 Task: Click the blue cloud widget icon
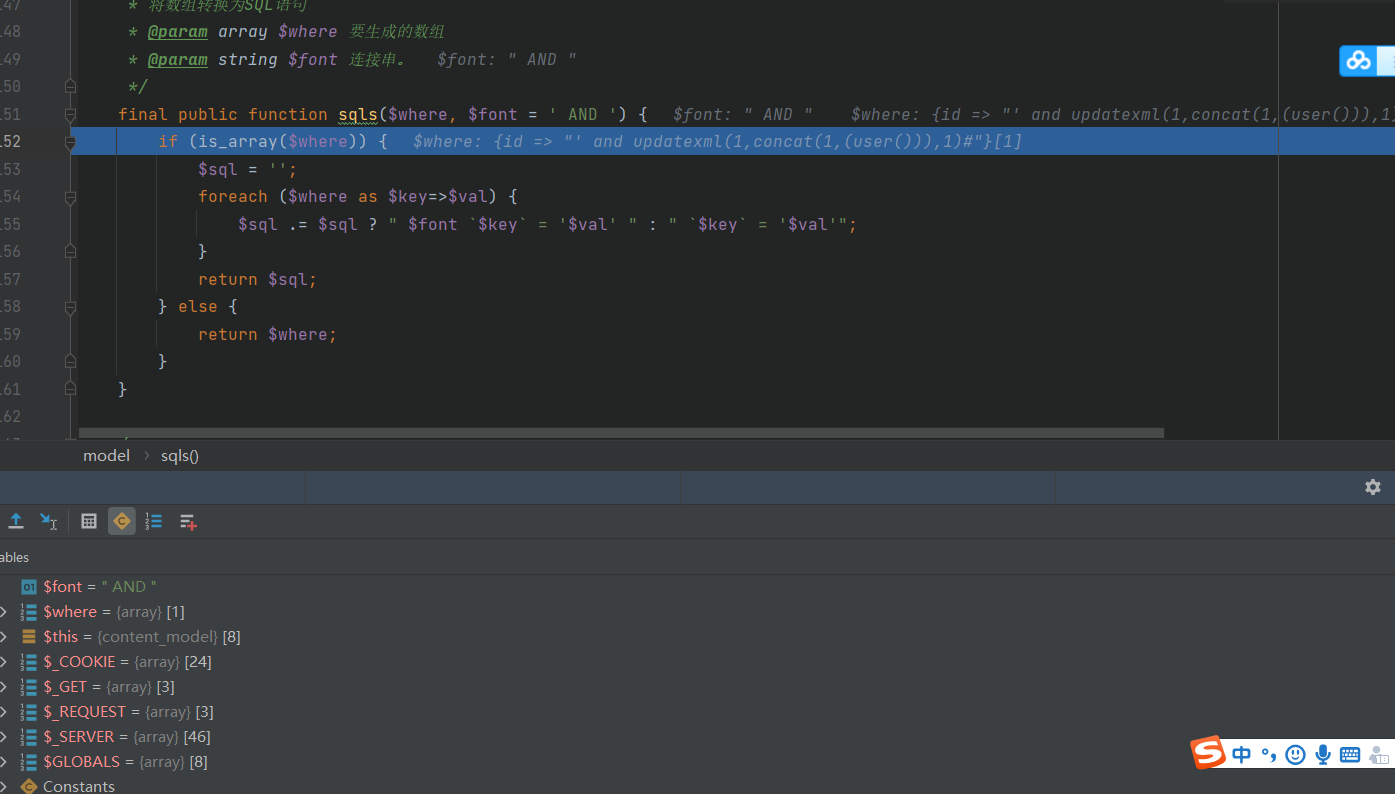(x=1358, y=61)
